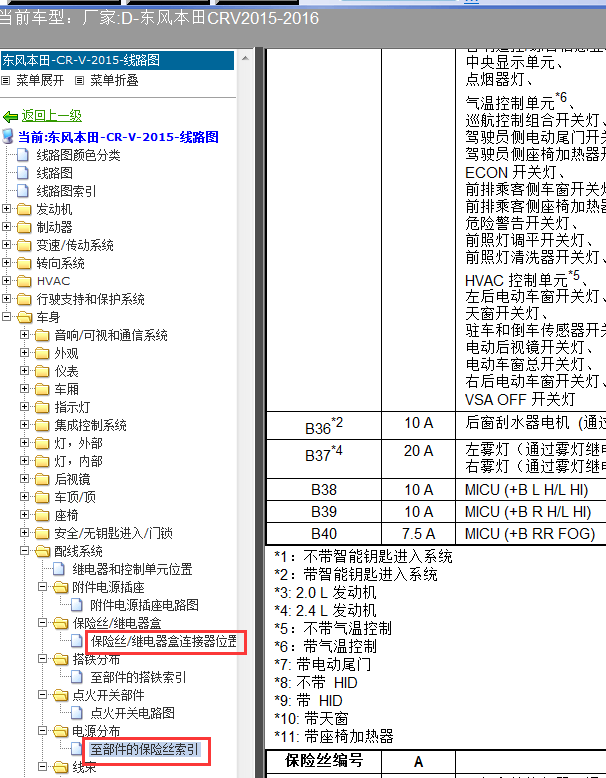
Task: Click the 后视镜 folder icon
Action: [42, 479]
